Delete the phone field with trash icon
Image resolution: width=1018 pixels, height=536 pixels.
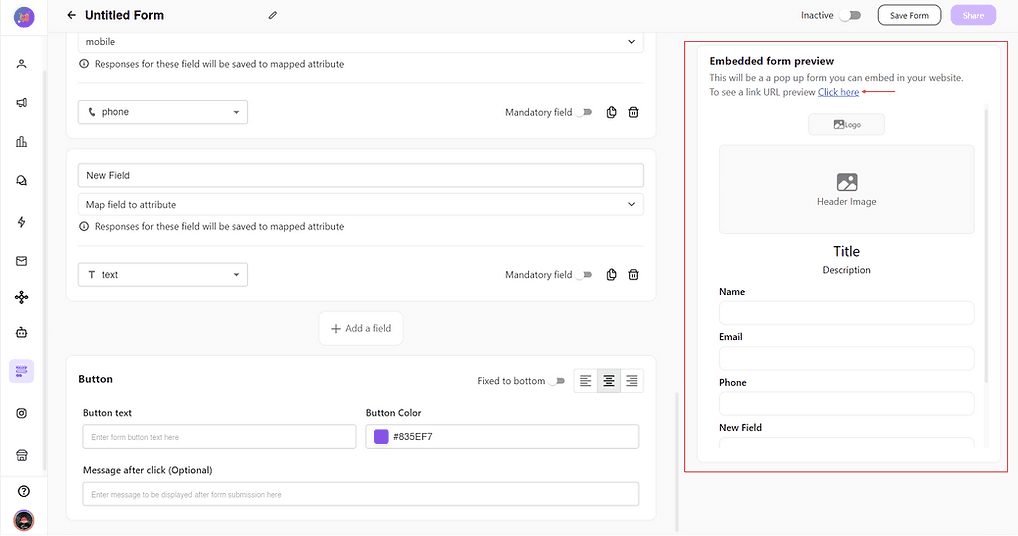click(x=634, y=112)
